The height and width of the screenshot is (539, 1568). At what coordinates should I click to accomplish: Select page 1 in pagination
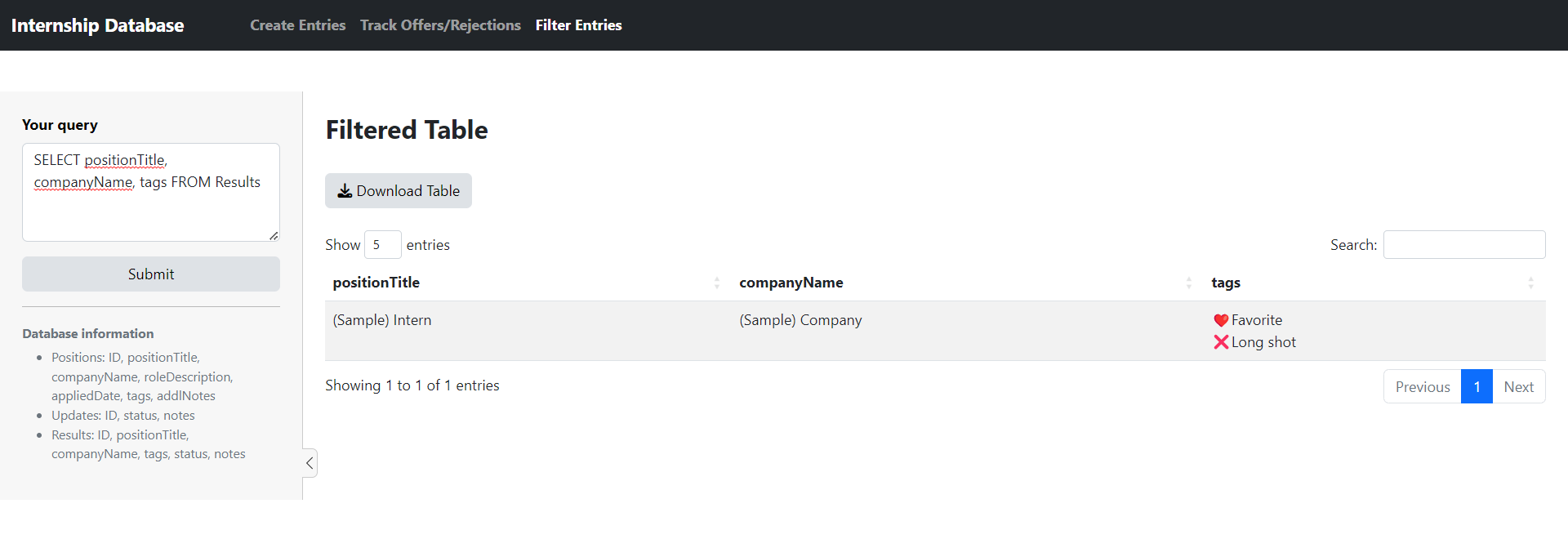[x=1477, y=387]
